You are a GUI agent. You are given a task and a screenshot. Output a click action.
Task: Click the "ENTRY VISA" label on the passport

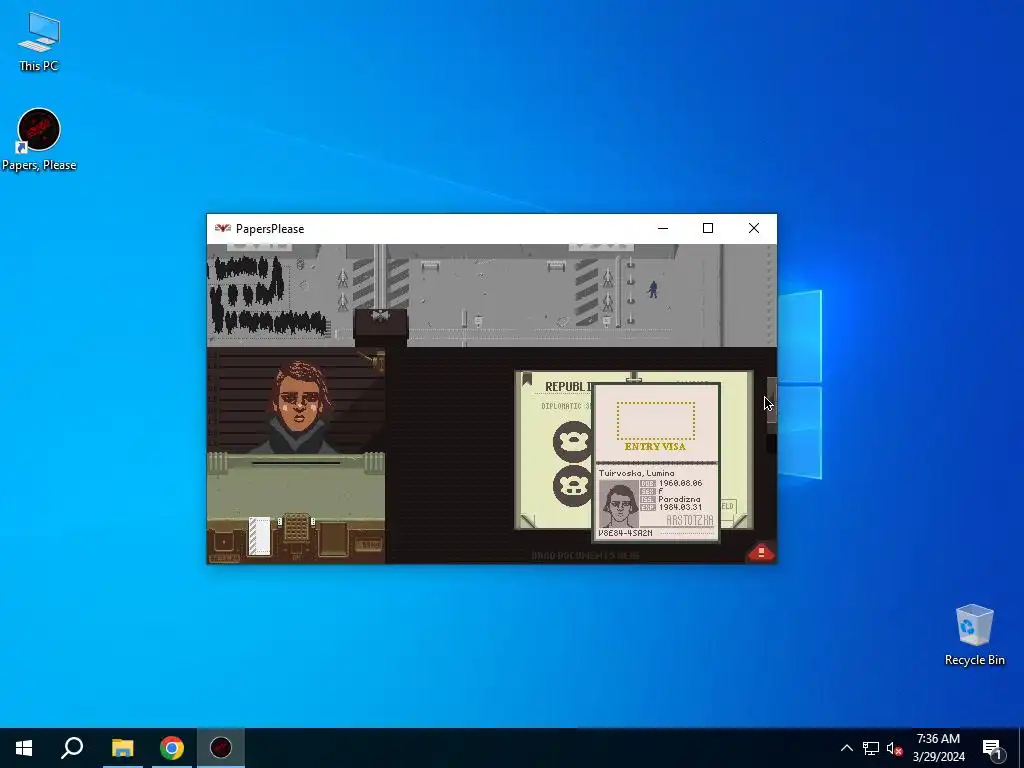click(x=655, y=447)
